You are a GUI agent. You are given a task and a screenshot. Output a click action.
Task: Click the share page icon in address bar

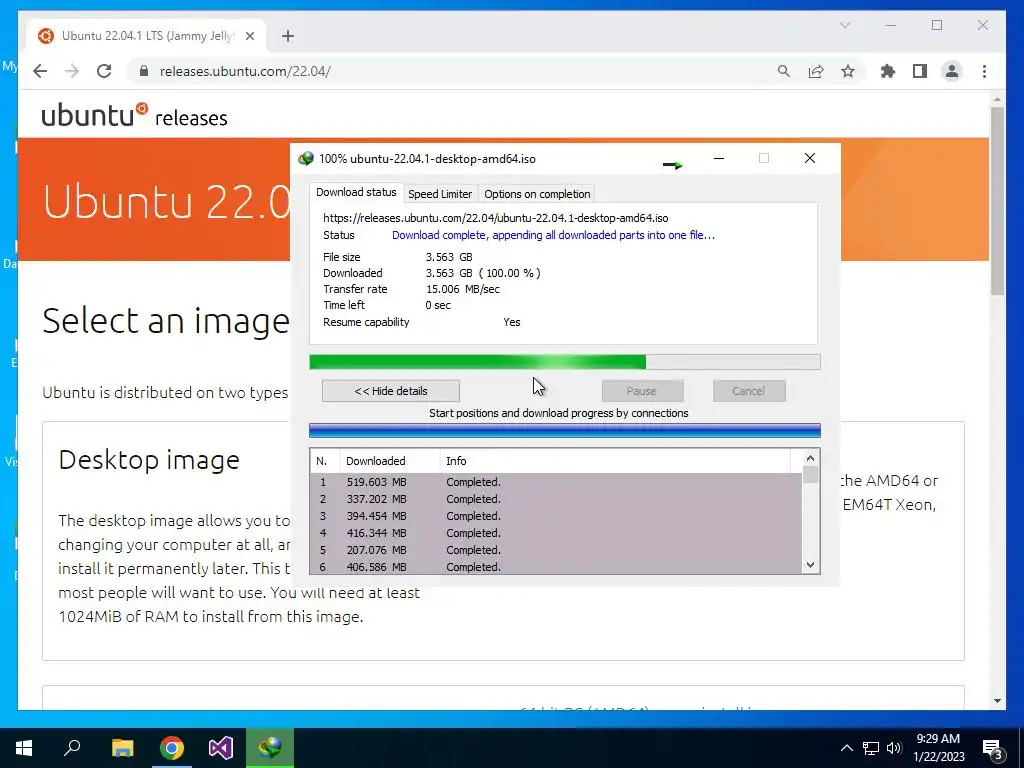pyautogui.click(x=816, y=71)
